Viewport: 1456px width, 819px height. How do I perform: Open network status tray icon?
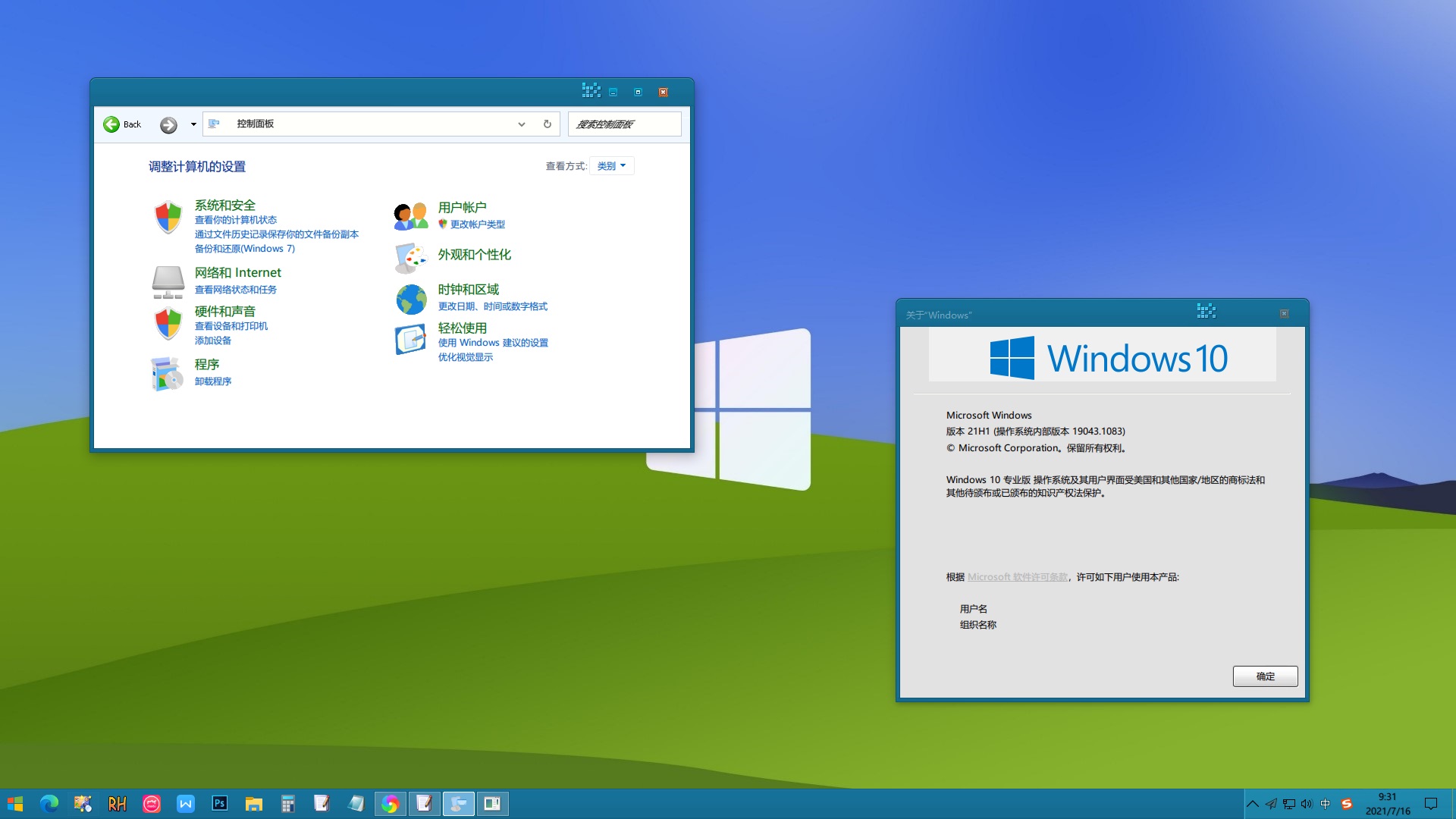[1289, 804]
